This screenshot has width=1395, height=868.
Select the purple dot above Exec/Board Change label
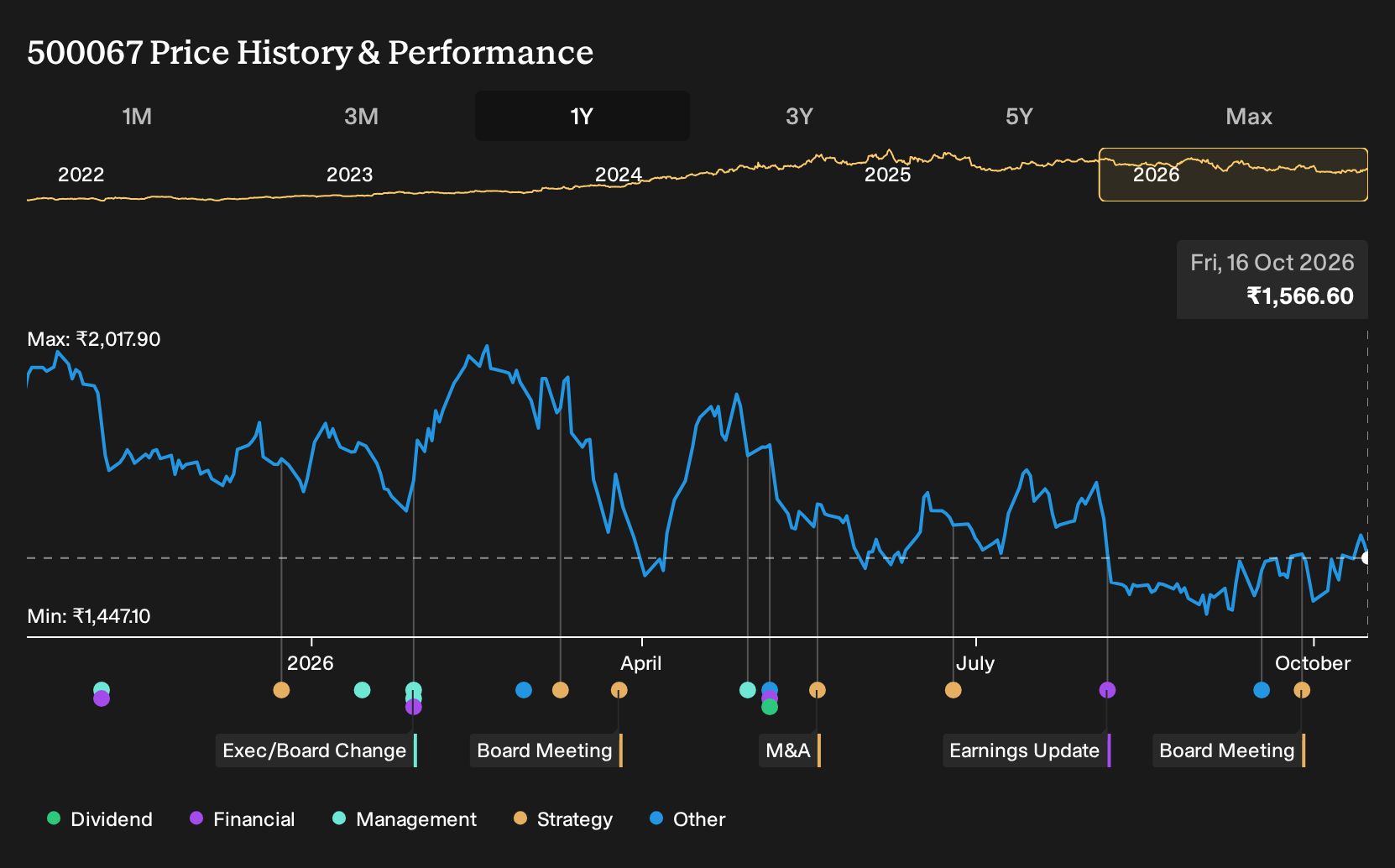click(413, 707)
